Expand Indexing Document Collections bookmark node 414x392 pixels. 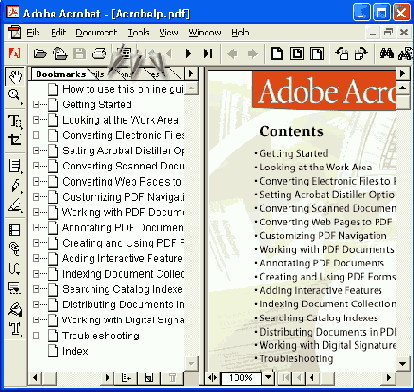(x=36, y=274)
